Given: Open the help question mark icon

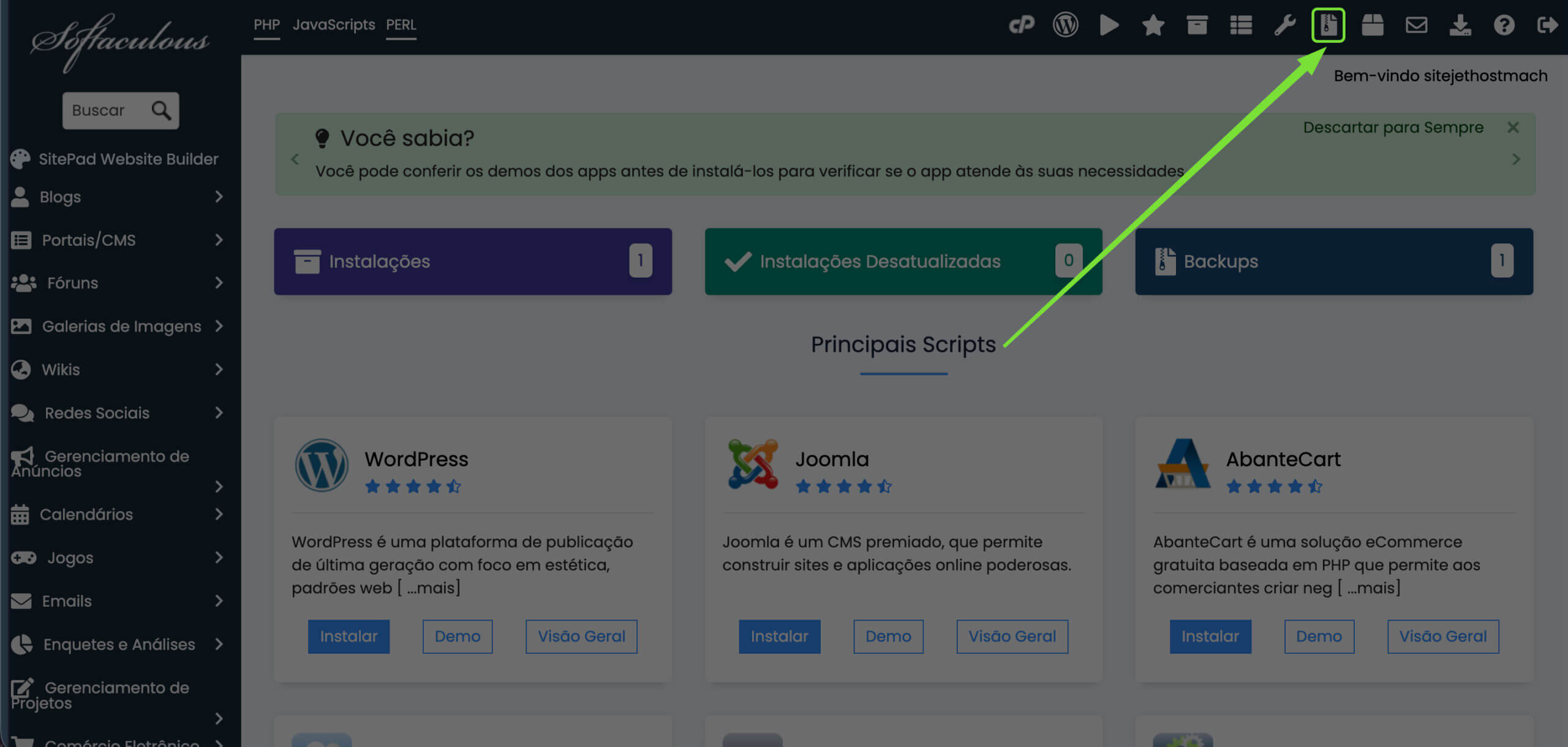Looking at the screenshot, I should click(x=1504, y=25).
